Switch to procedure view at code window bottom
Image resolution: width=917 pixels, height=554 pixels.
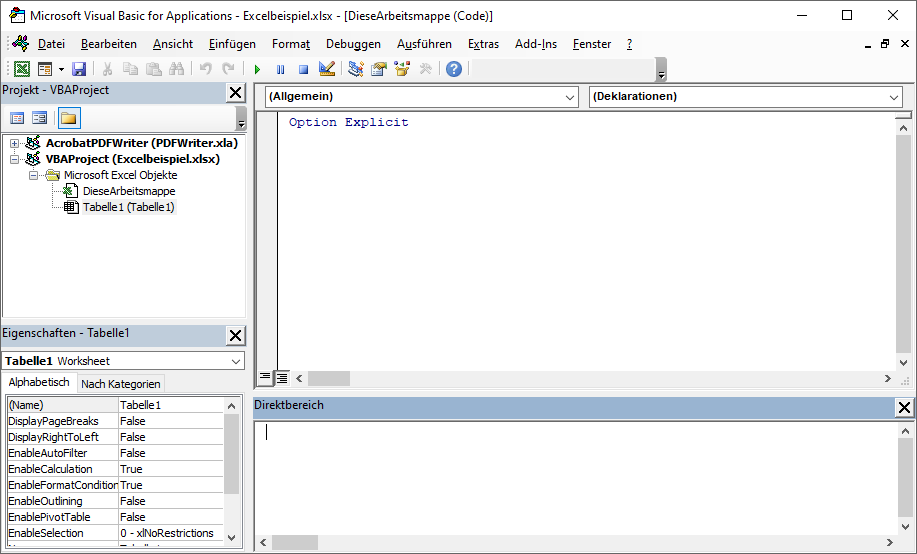pos(265,378)
